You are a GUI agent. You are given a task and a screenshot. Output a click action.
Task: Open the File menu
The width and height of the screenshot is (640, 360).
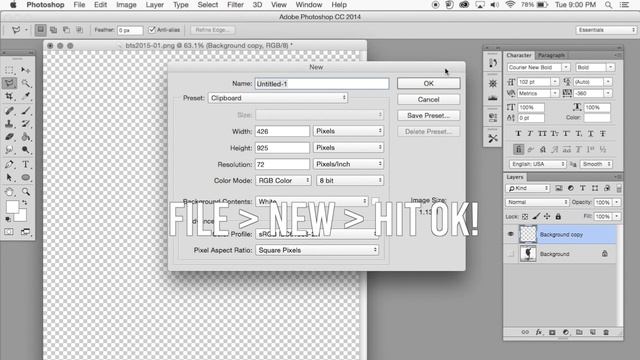point(79,5)
